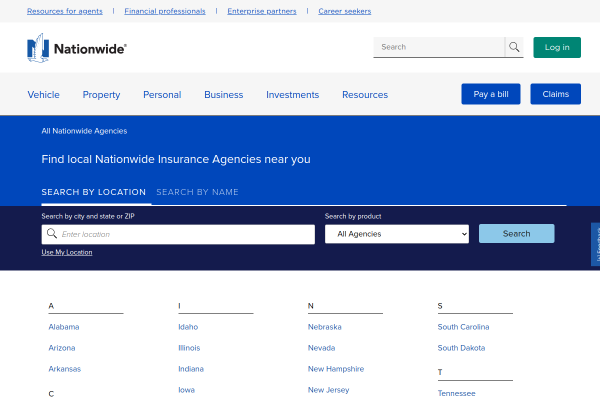Image resolution: width=600 pixels, height=400 pixels.
Task: Select the Search by Location tab
Action: (93, 192)
